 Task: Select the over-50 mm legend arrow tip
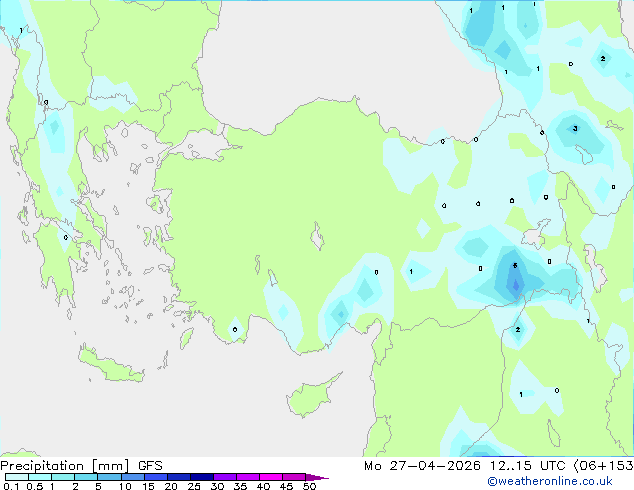317,477
